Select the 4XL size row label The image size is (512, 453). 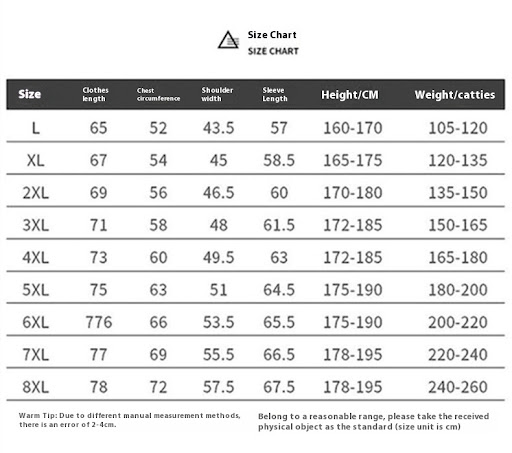36,257
